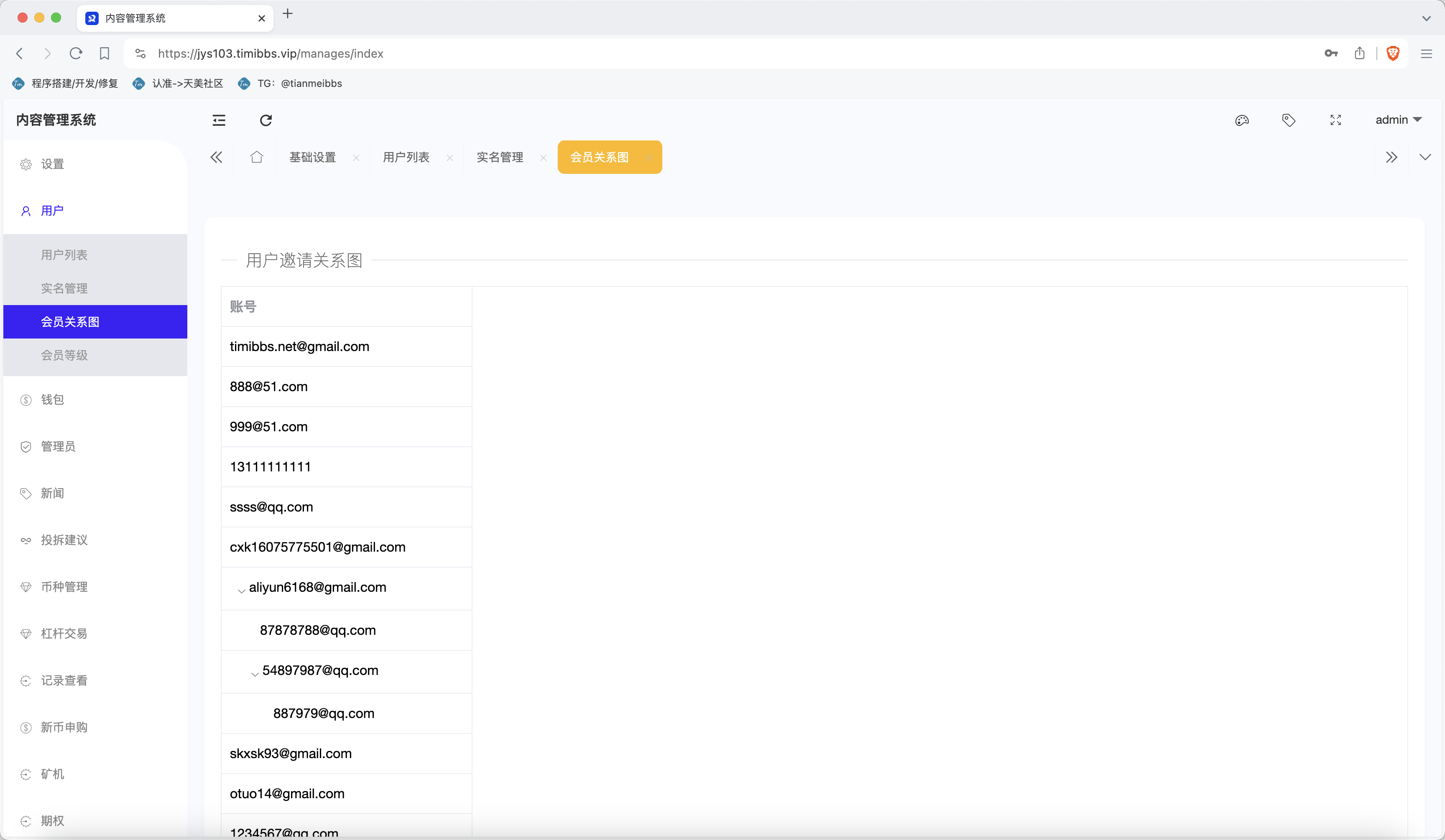The width and height of the screenshot is (1445, 840).
Task: Close the 用户列表 tab
Action: tap(449, 158)
